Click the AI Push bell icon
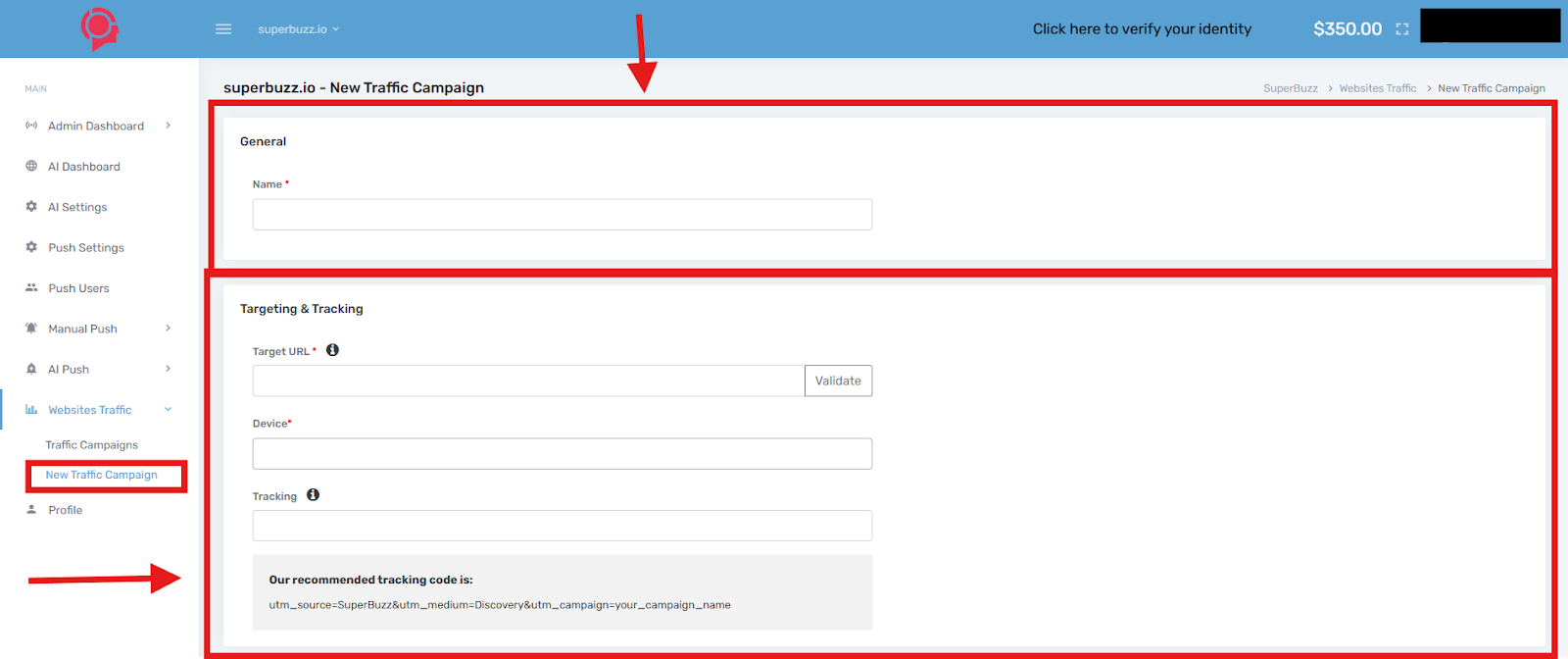Viewport: 1568px width, 659px height. [x=31, y=369]
